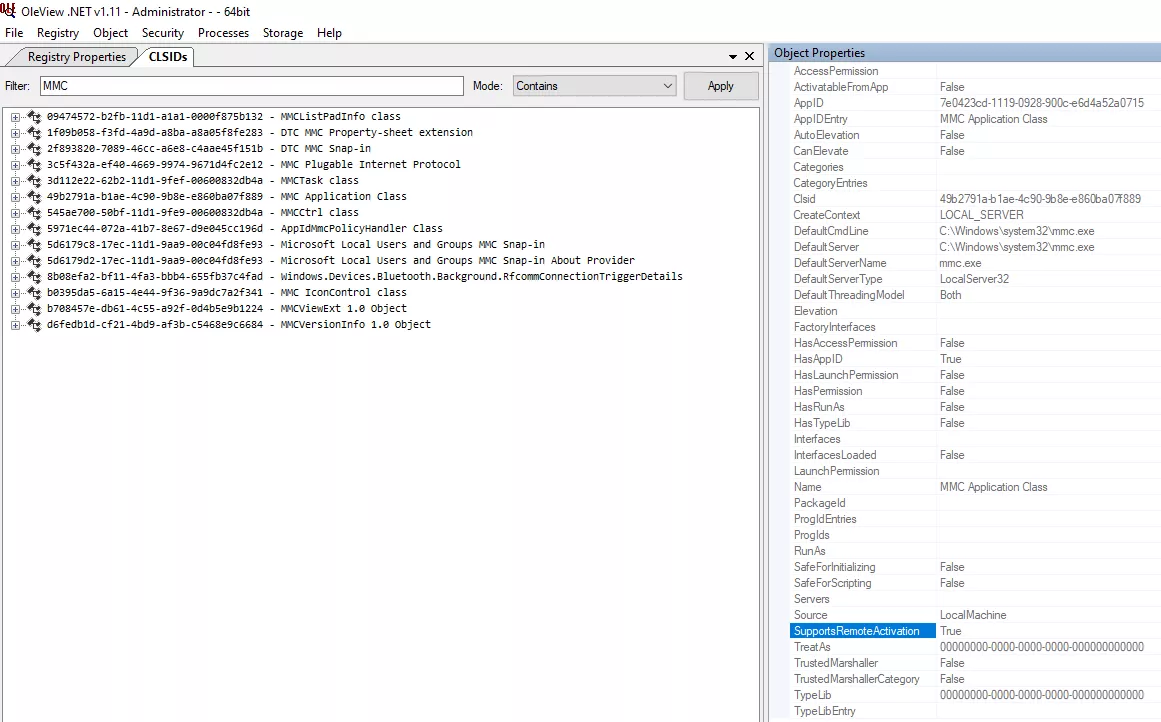Click the icon beside MMC Snap-in About Provider

34,261
